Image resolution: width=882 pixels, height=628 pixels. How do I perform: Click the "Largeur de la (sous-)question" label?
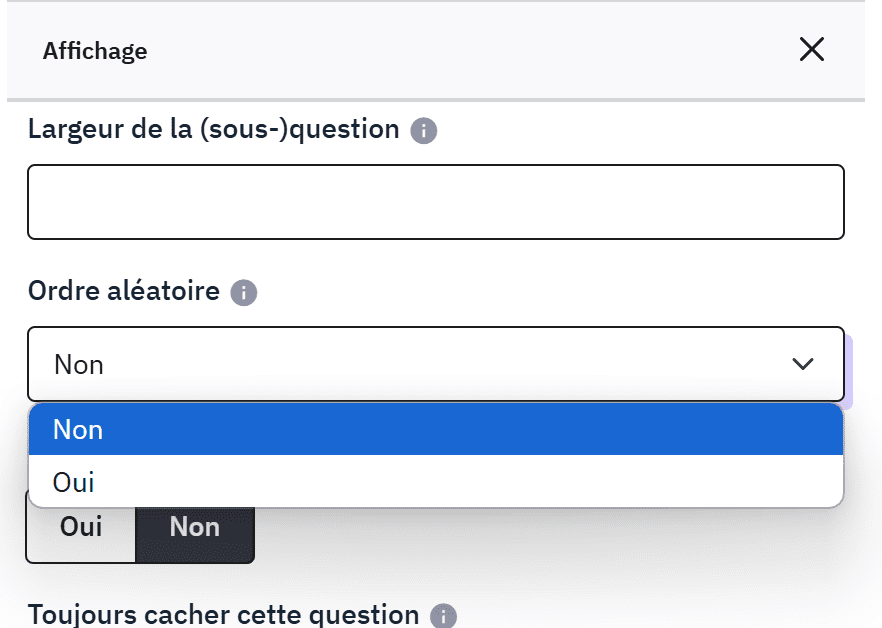pyautogui.click(x=214, y=129)
